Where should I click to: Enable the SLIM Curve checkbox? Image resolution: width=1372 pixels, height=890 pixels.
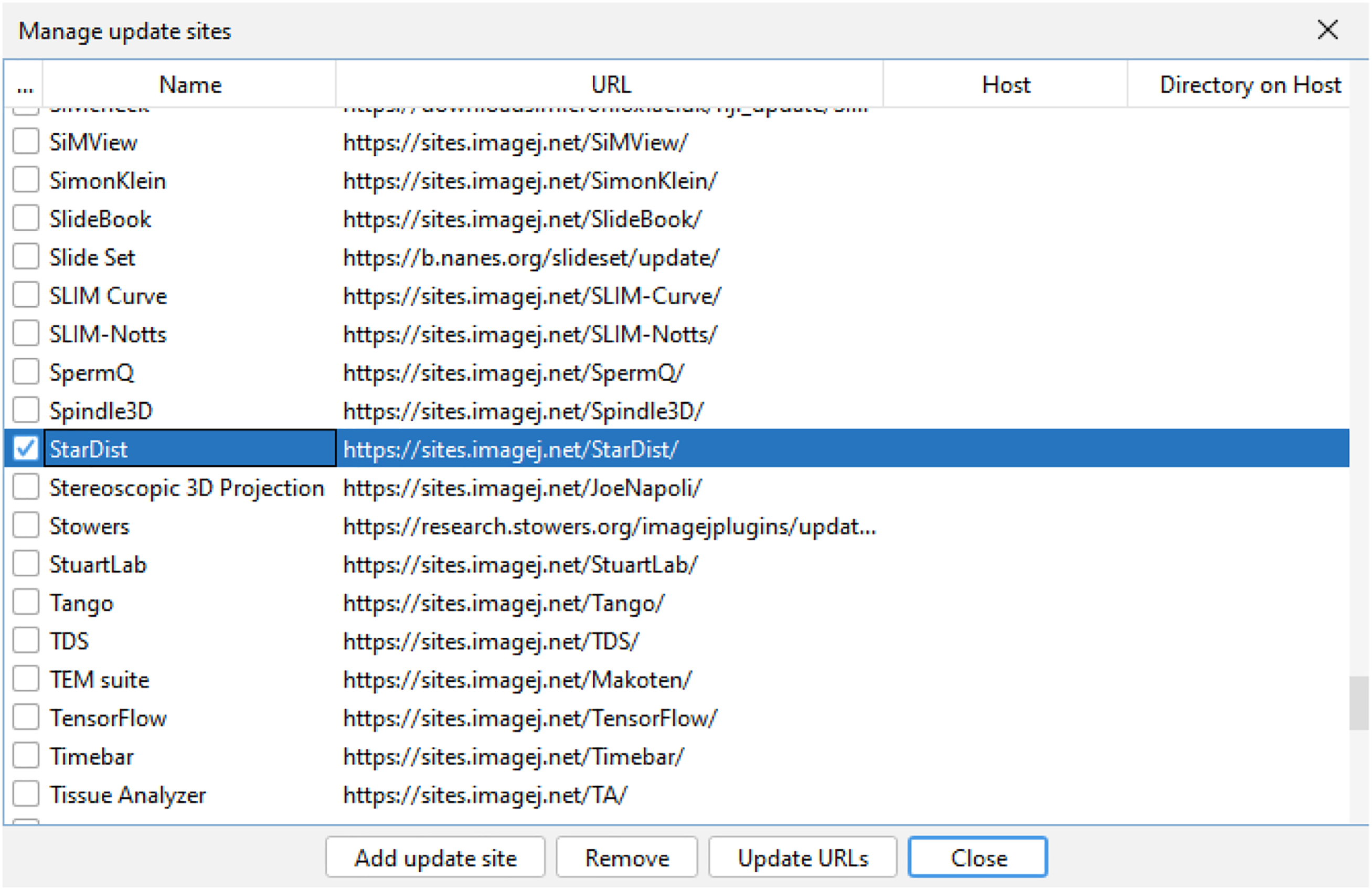coord(26,295)
